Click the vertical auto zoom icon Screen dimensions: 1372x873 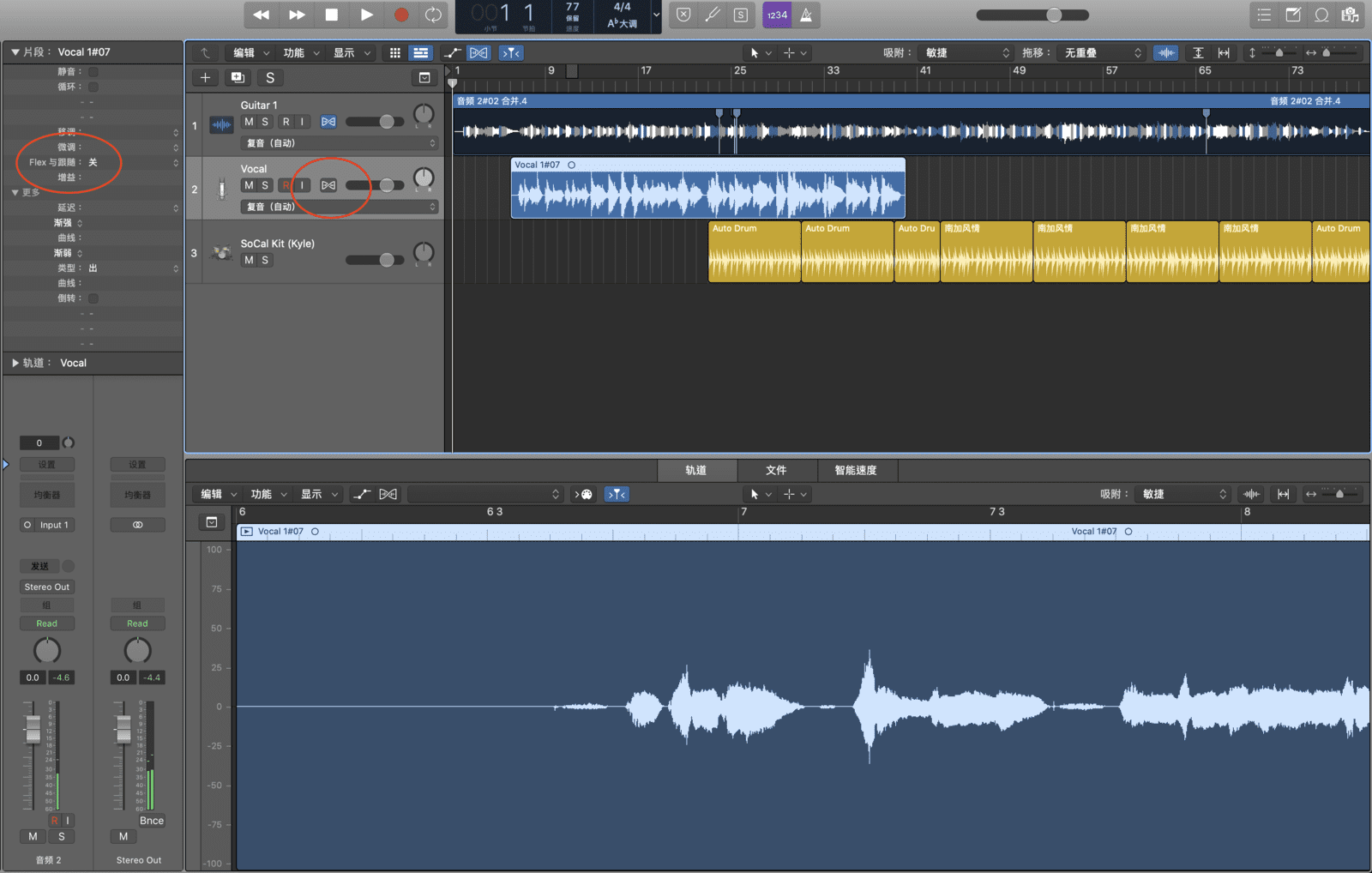click(x=1198, y=53)
